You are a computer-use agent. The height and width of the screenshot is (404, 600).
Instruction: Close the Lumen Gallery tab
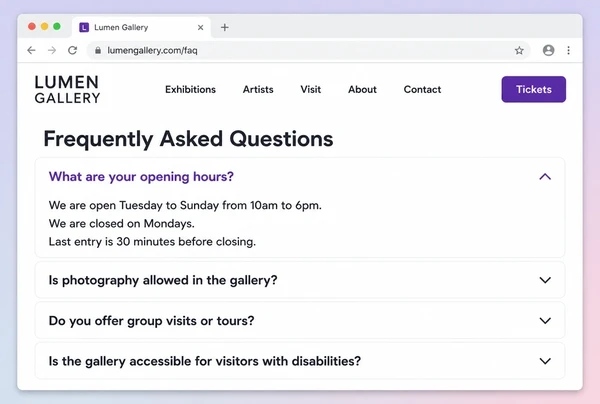click(201, 28)
